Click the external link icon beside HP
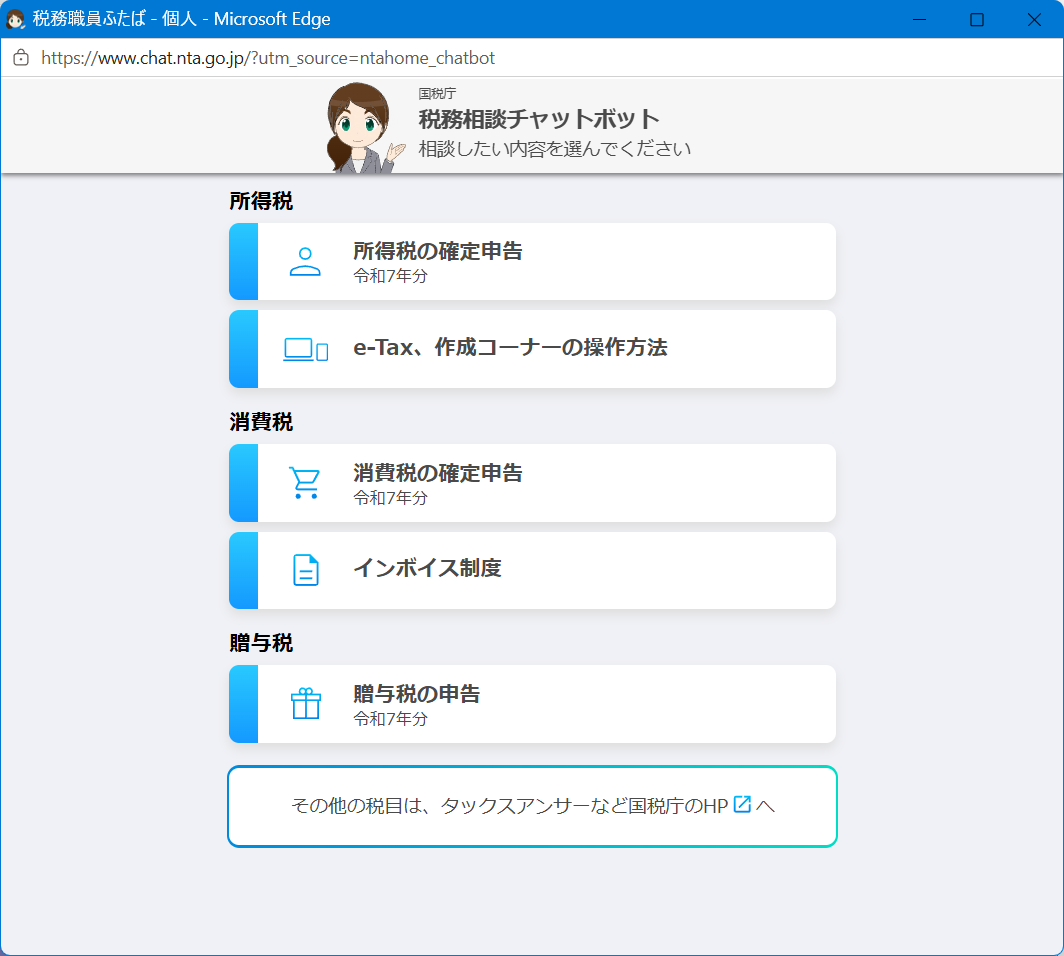 742,804
